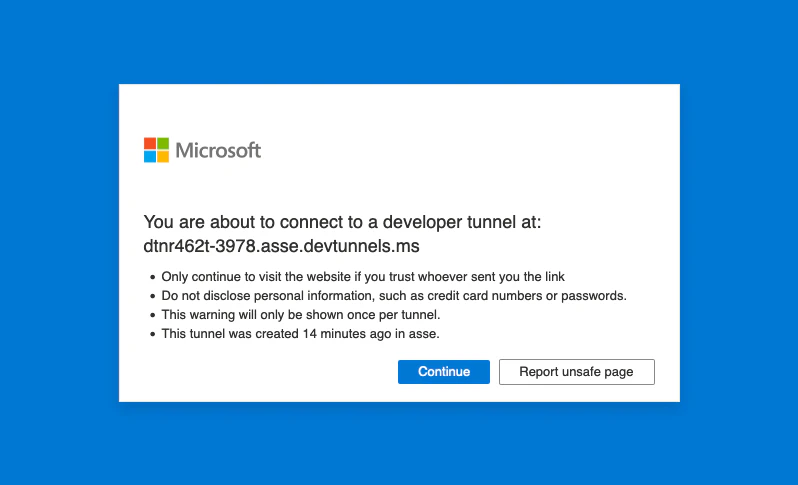Click the heading 'You are about to connect to a developer tunnel at:'
Screen dimensions: 798x485
[342, 222]
